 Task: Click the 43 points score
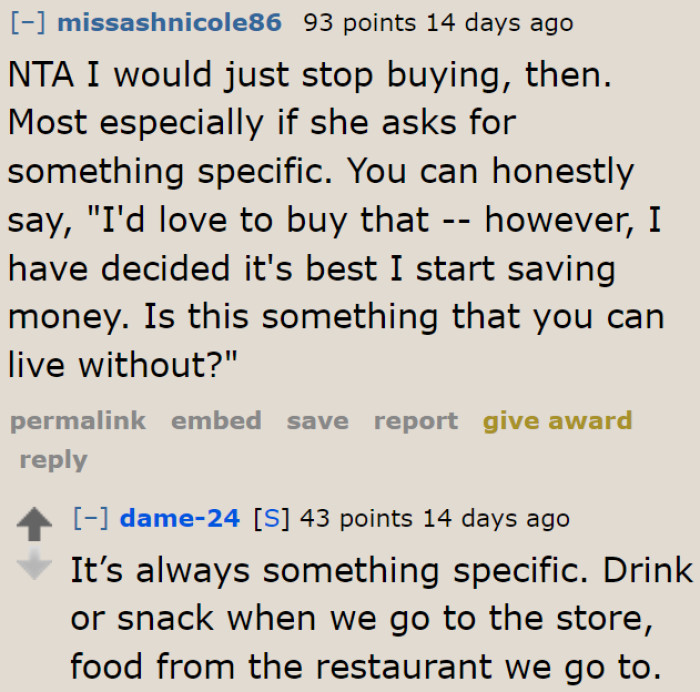[x=355, y=518]
